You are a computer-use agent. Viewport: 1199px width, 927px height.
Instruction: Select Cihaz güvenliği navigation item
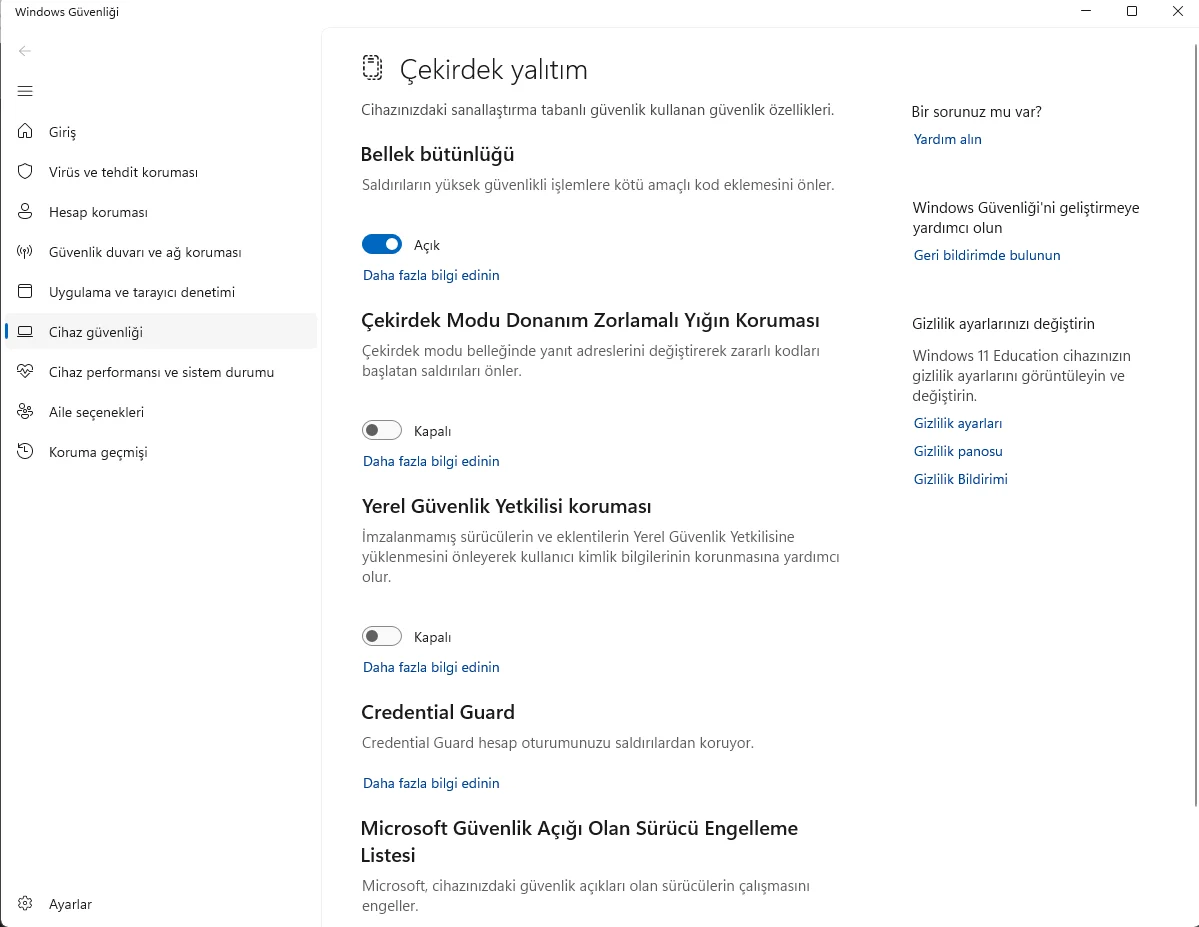tap(161, 332)
